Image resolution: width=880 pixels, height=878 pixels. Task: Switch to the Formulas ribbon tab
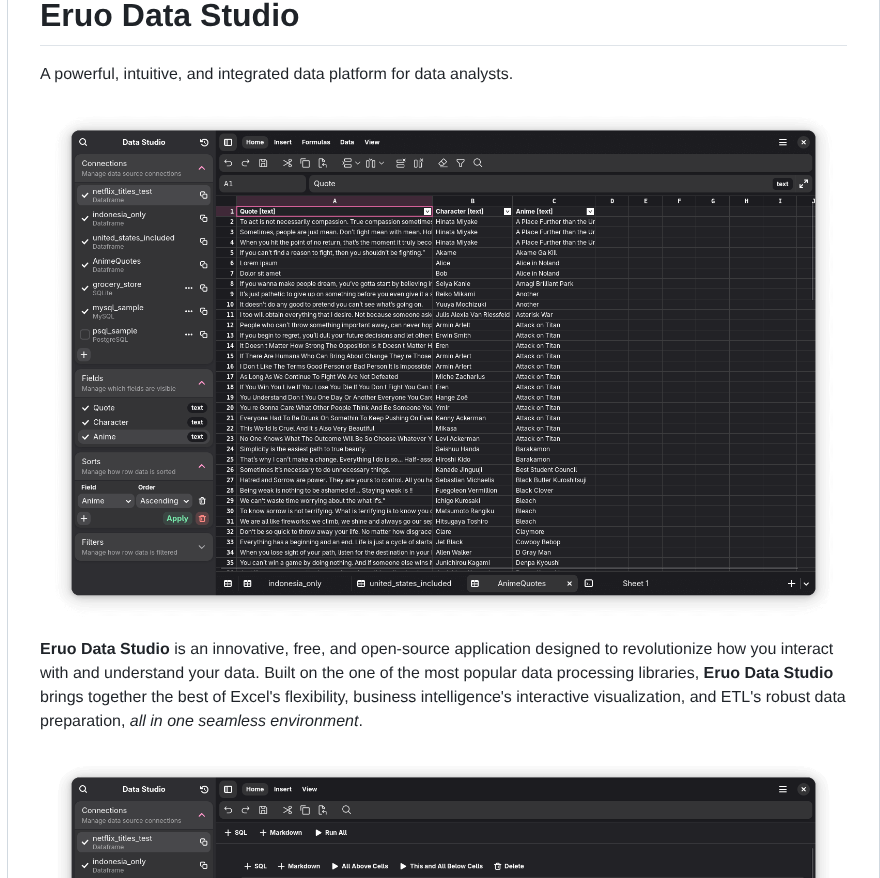pyautogui.click(x=316, y=142)
